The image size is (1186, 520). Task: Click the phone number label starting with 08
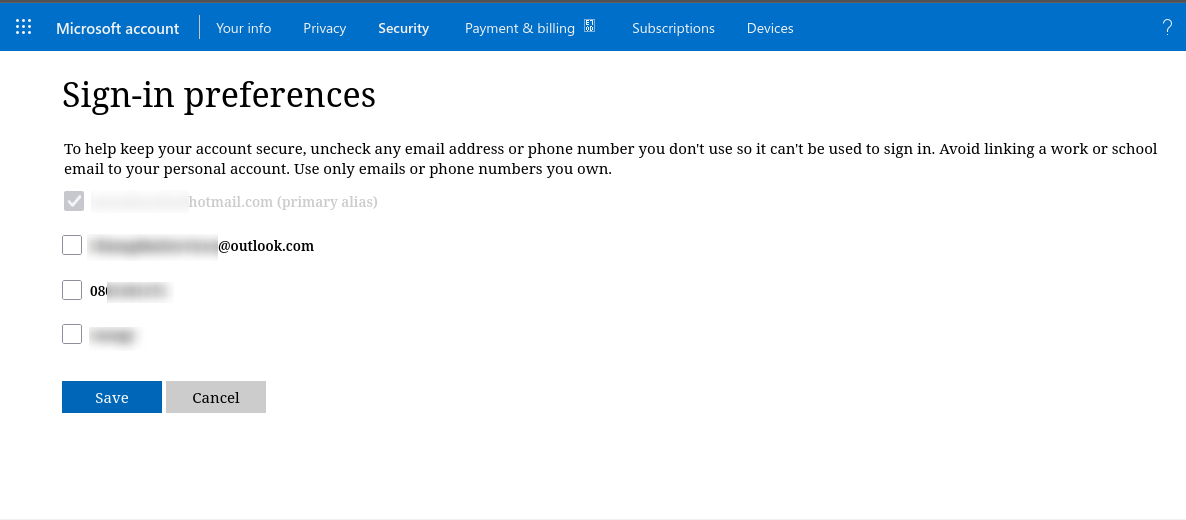128,291
